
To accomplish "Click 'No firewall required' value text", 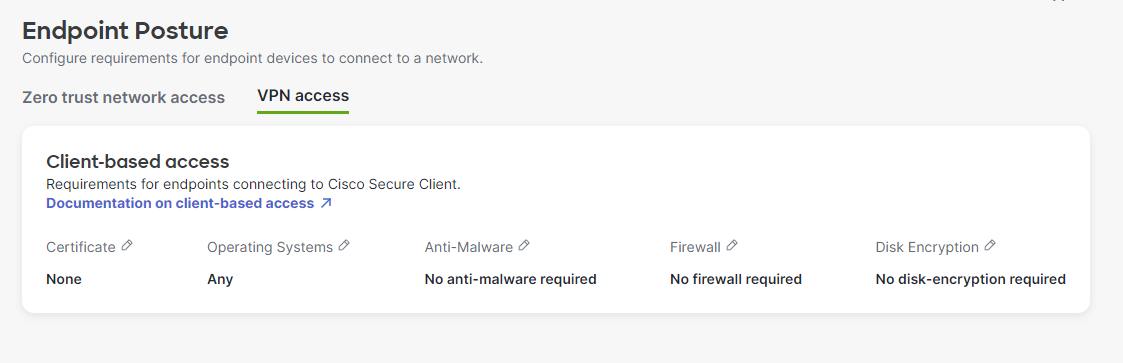I will coord(736,279).
